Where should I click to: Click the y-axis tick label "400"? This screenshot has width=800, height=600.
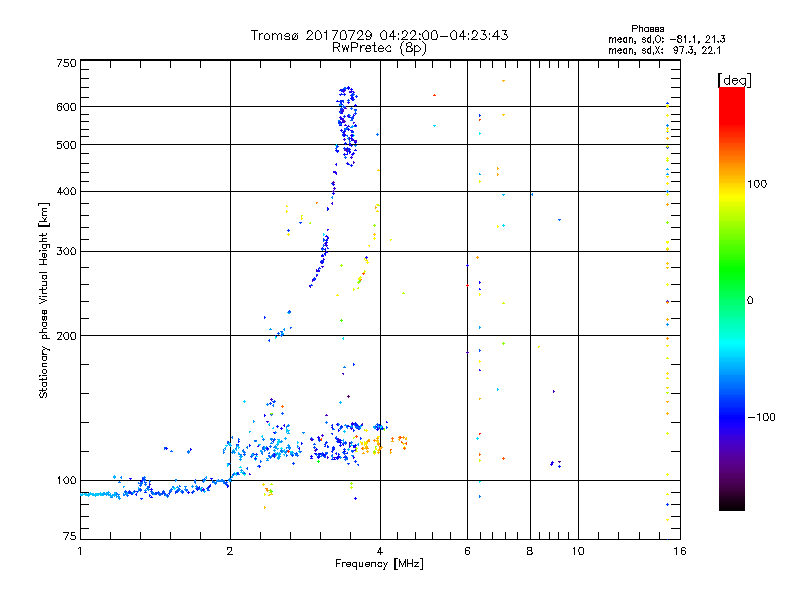tap(66, 191)
